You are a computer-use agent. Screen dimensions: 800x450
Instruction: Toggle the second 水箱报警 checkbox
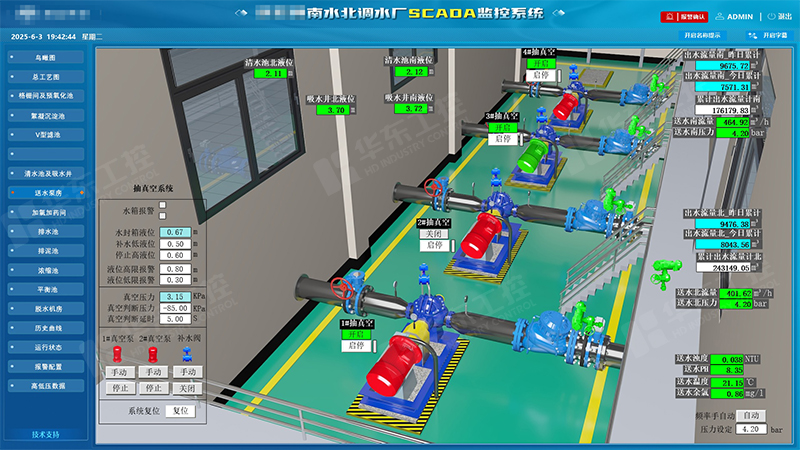[163, 217]
